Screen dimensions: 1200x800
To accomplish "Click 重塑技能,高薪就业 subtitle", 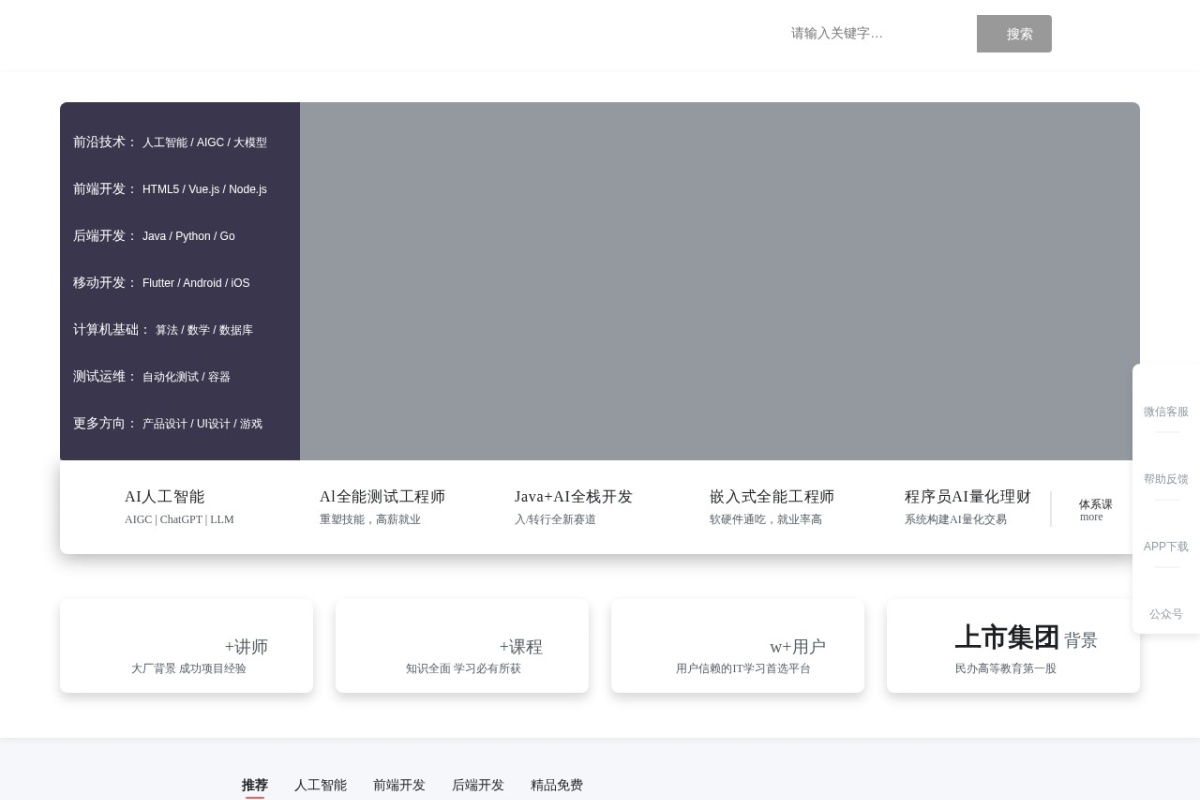I will pyautogui.click(x=370, y=520).
